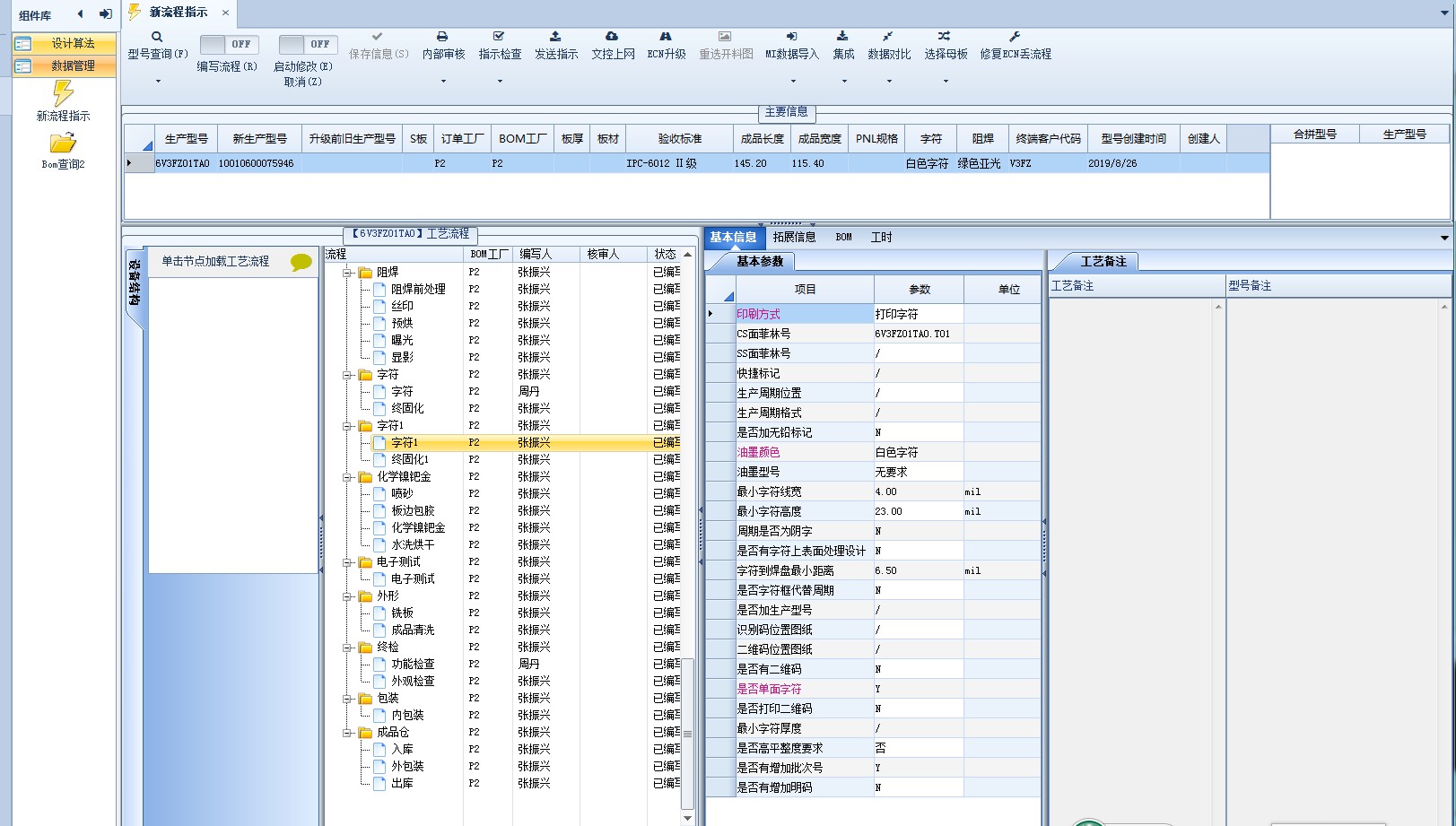Click the 阻焊 folder icon in tree
The image size is (1456, 826).
point(366,273)
